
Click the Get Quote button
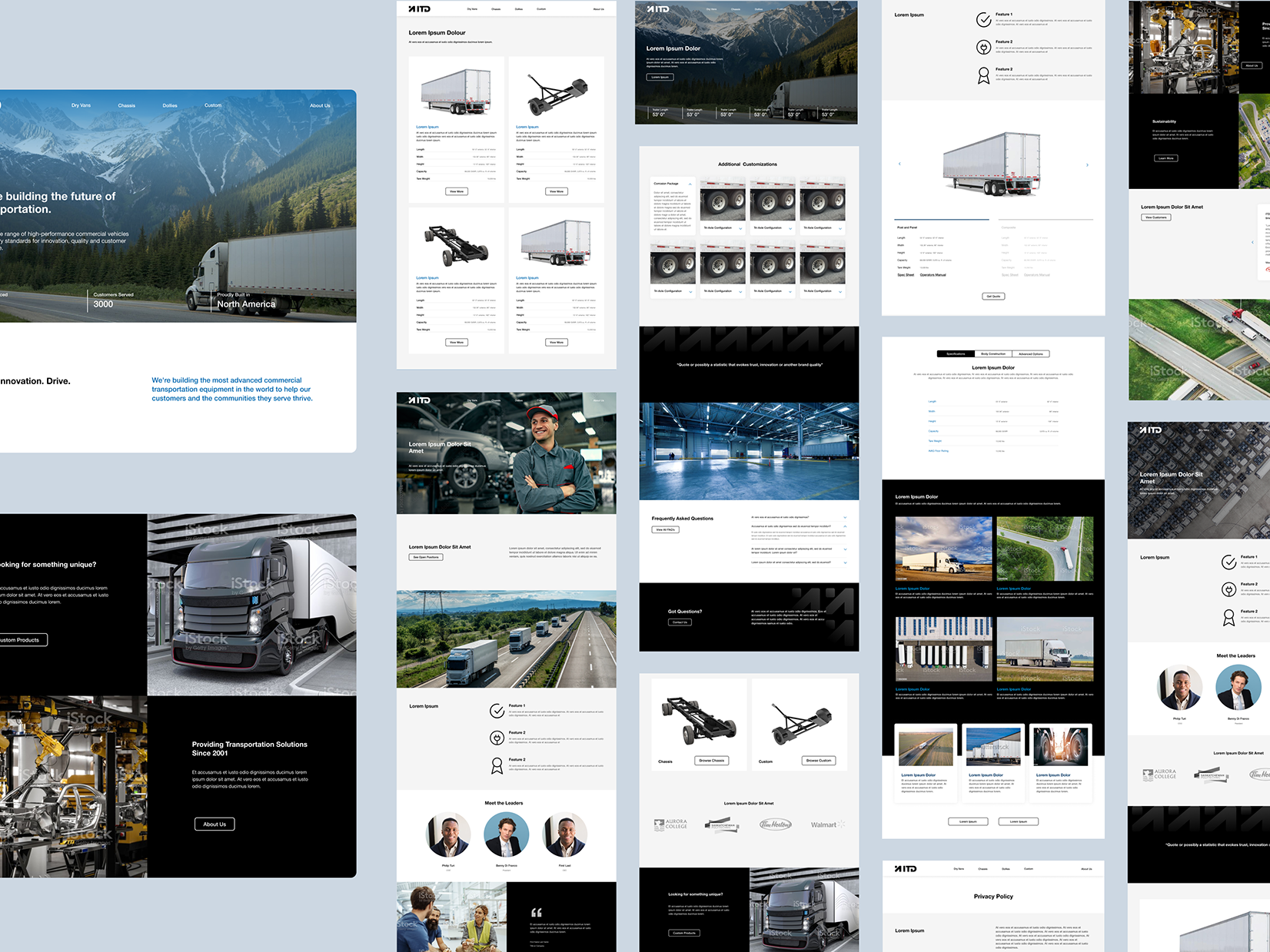pyautogui.click(x=993, y=296)
